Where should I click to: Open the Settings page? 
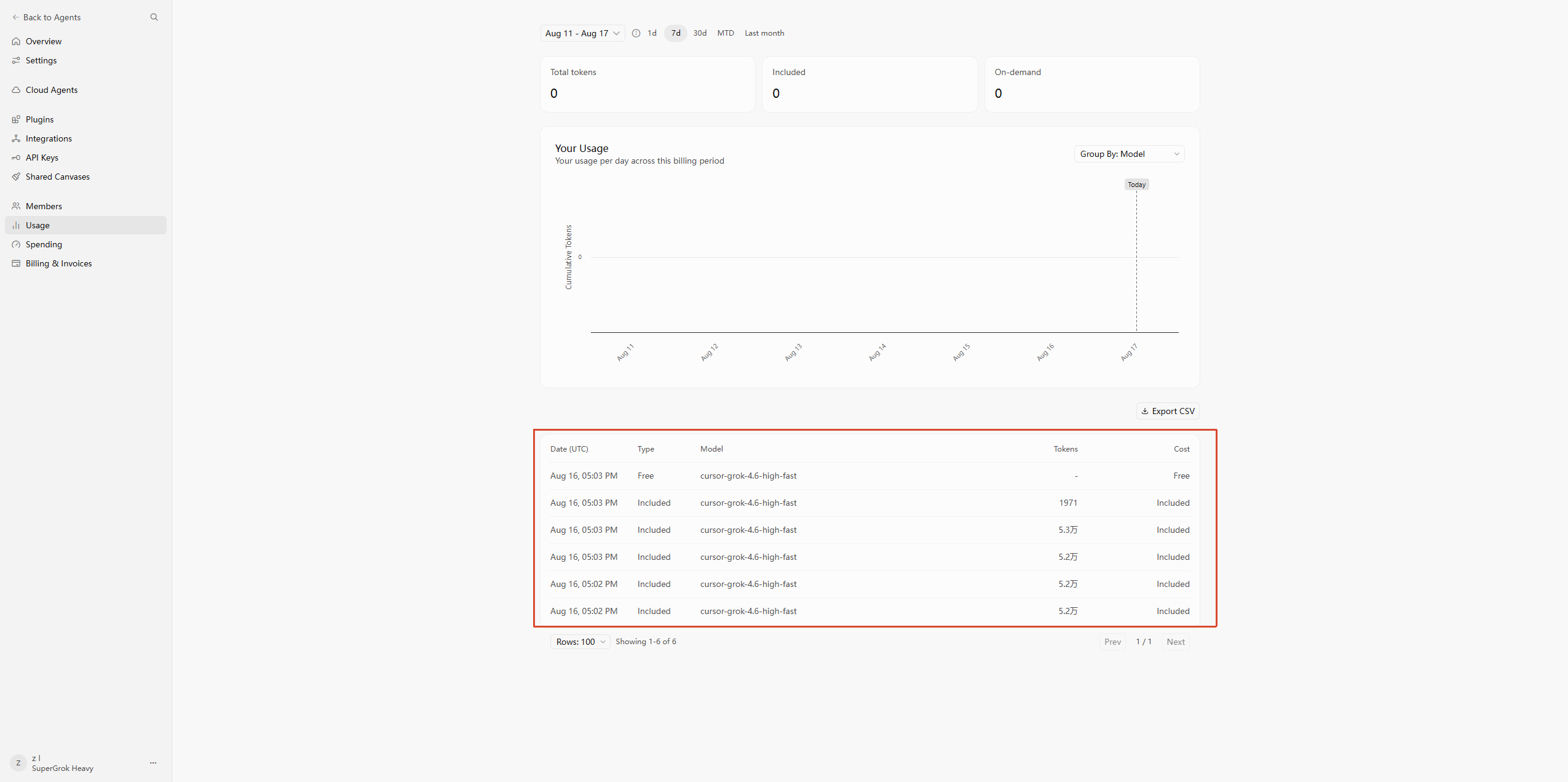(85, 60)
